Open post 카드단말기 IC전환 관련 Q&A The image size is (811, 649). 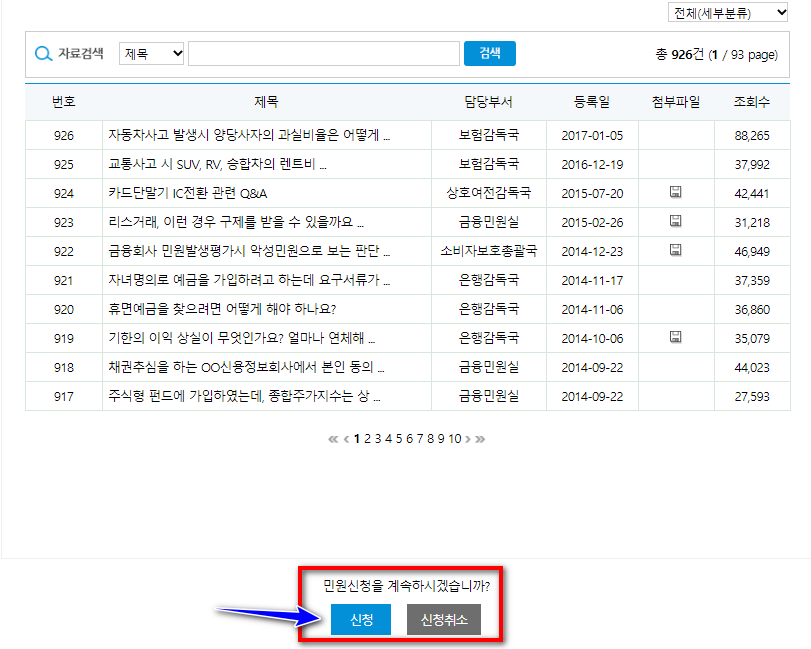click(x=188, y=193)
